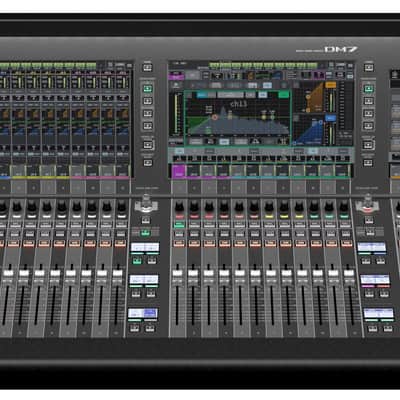Tap the ch13 label in the EQ graph

[238, 104]
